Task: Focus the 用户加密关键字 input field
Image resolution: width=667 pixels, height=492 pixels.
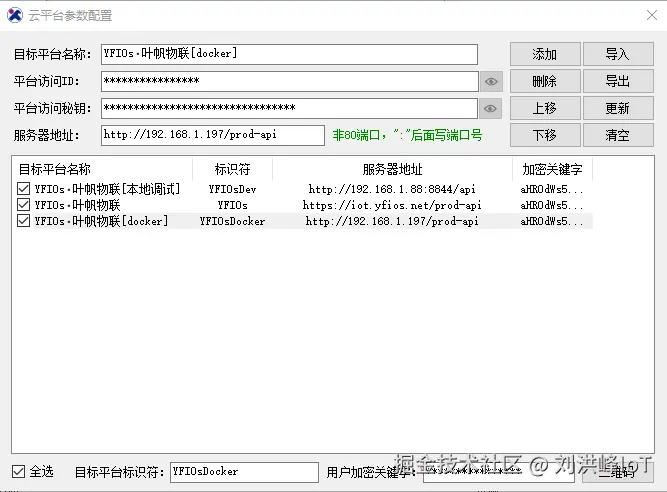Action: click(499, 472)
